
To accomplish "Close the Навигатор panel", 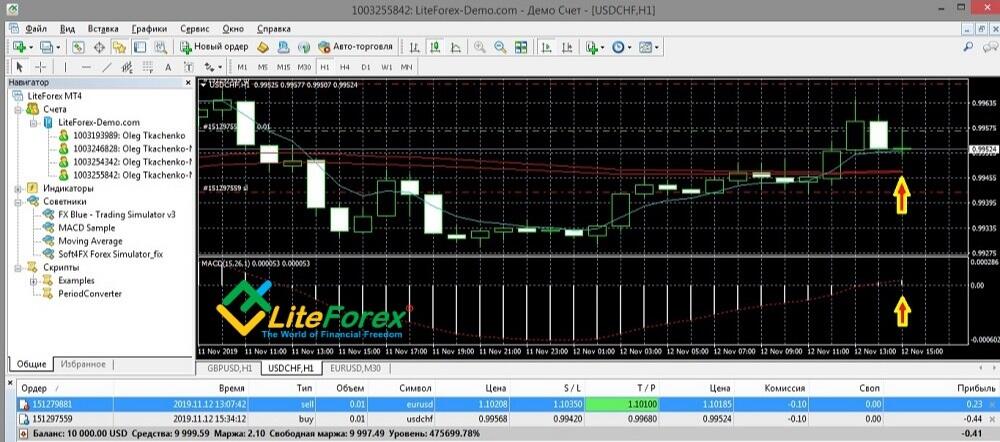I will [x=188, y=82].
